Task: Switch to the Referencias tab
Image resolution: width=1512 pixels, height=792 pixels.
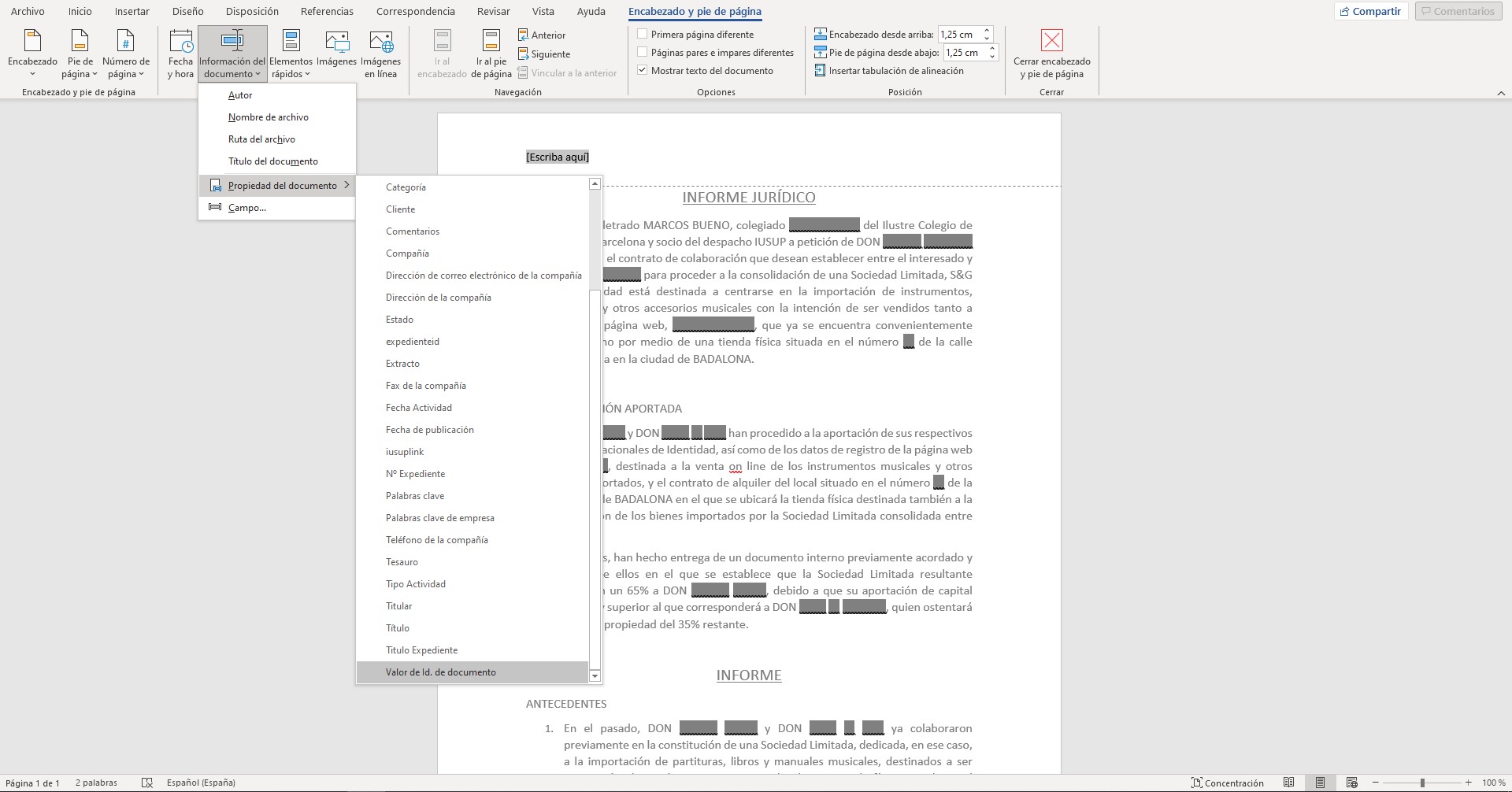Action: coord(327,11)
